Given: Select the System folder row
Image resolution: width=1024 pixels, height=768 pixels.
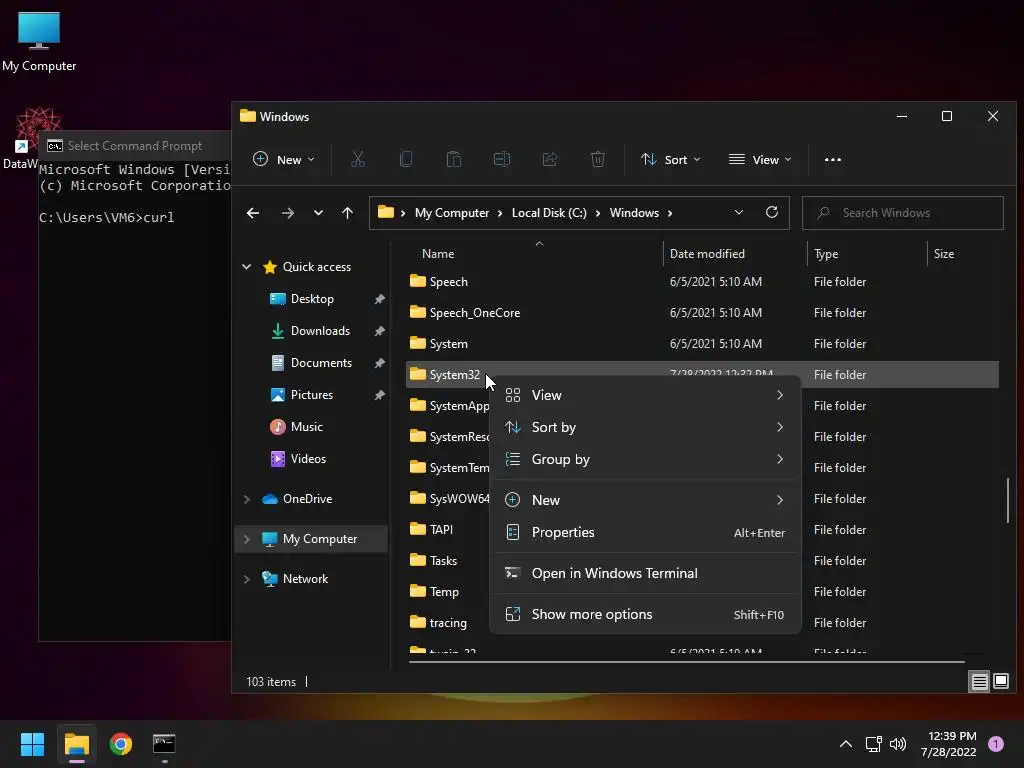Looking at the screenshot, I should pos(702,344).
